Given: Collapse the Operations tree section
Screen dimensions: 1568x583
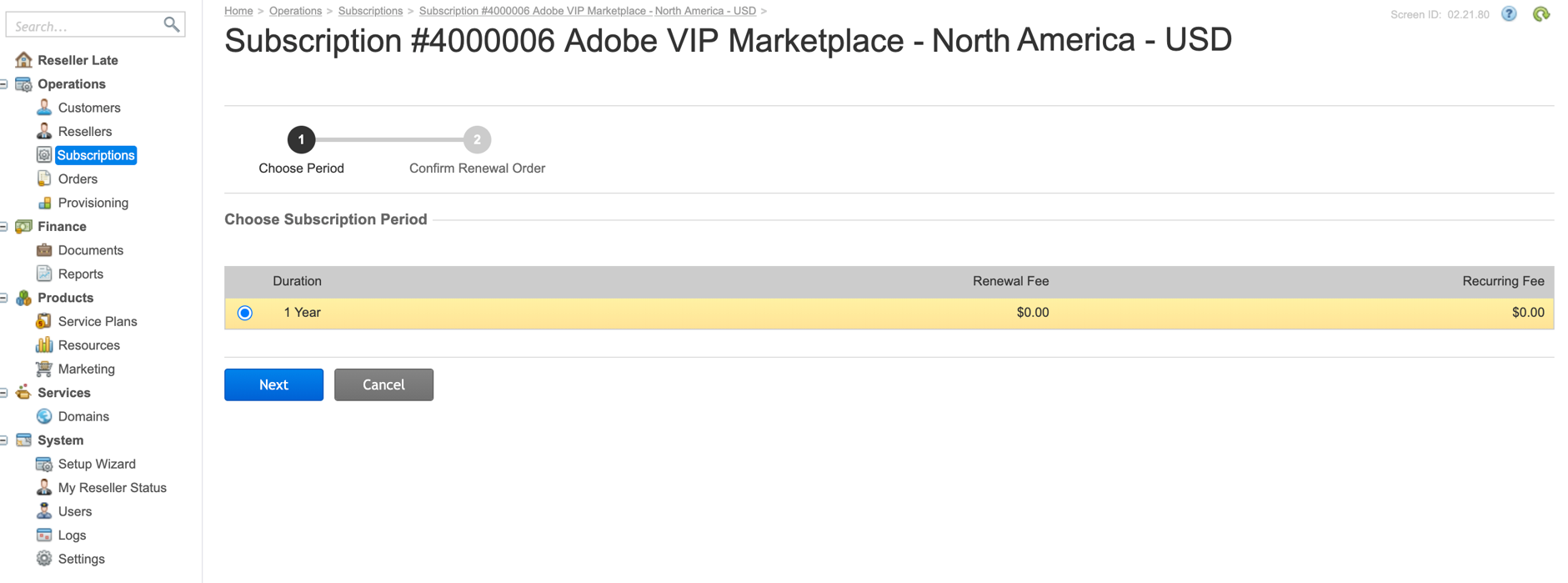Looking at the screenshot, I should pos(5,84).
